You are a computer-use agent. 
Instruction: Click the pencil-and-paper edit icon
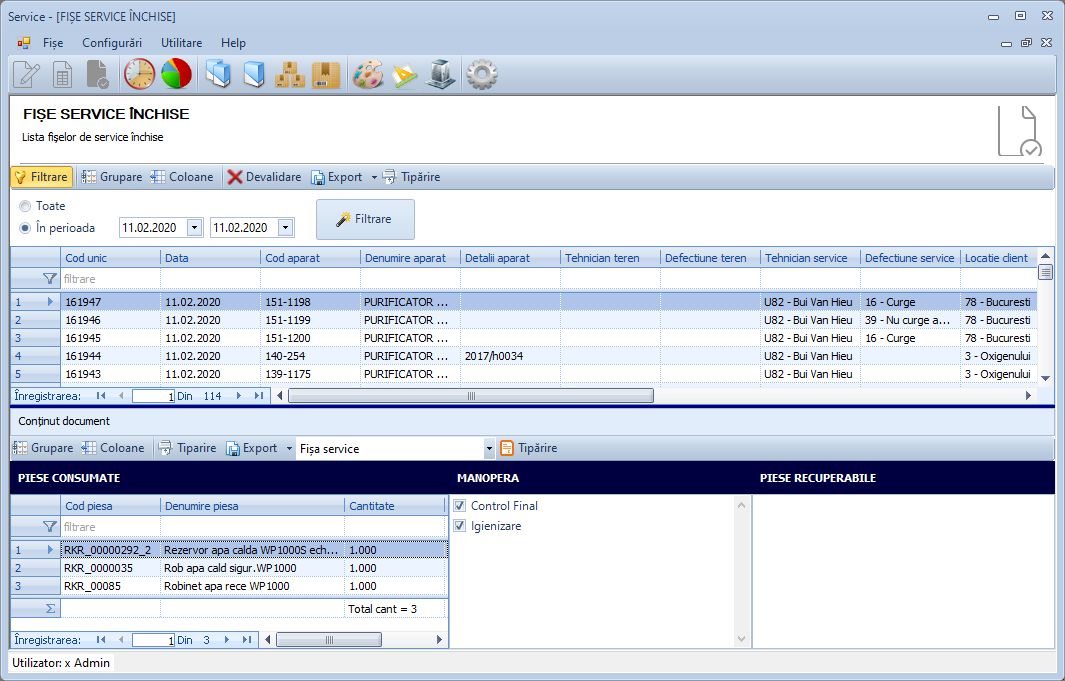pyautogui.click(x=26, y=74)
